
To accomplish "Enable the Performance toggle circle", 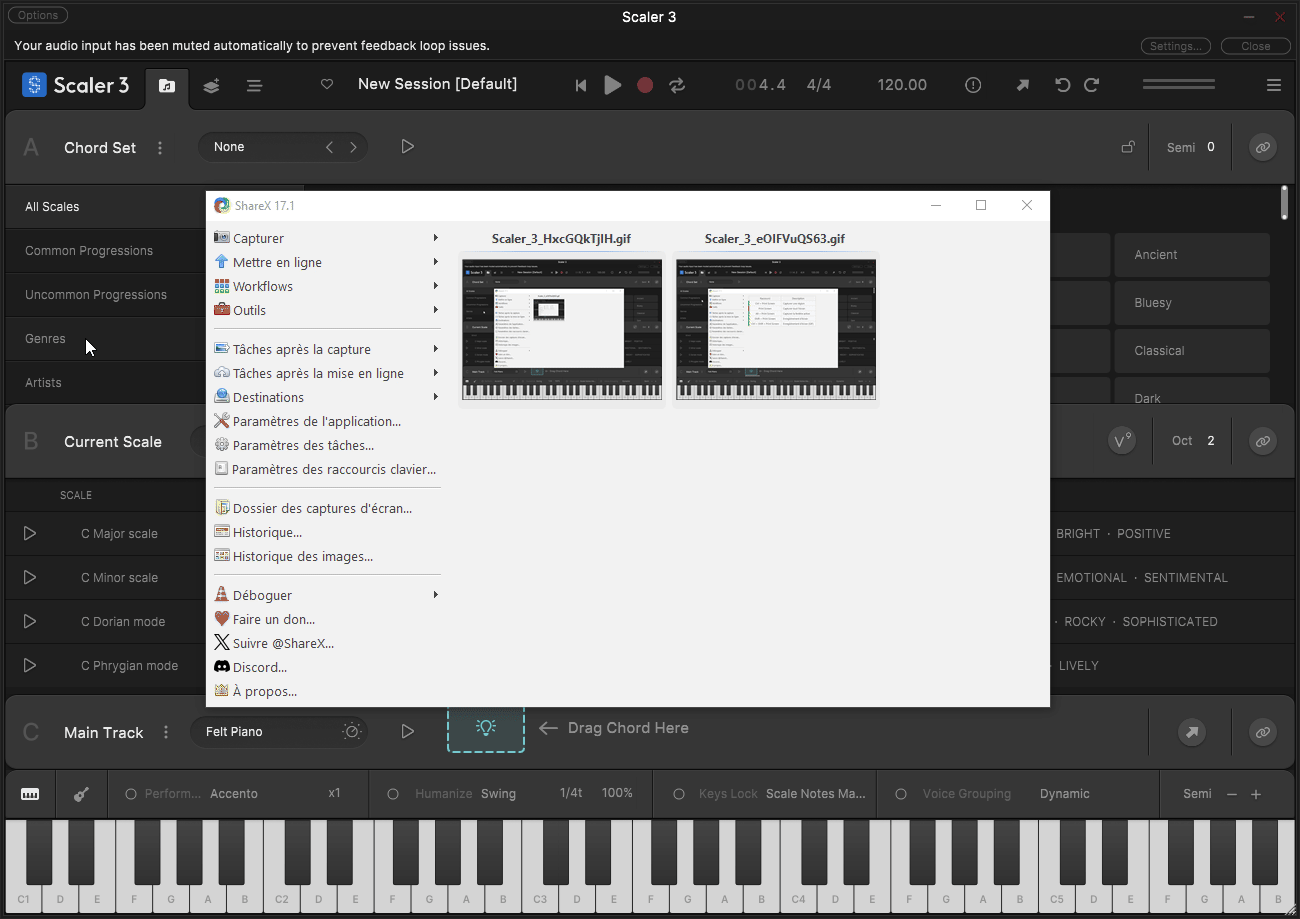I will tap(131, 794).
